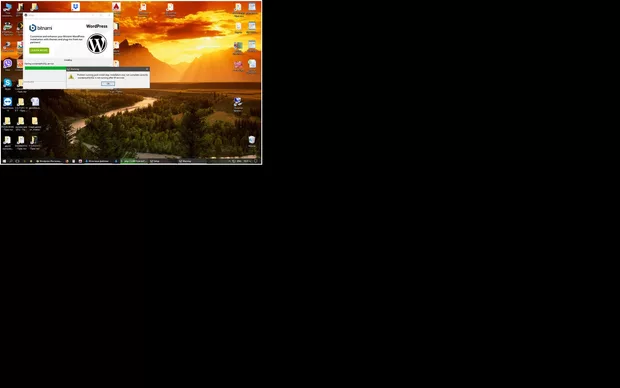Viewport: 620px width, 388px height.
Task: Close the Warning dialog with the X
Action: [x=147, y=69]
